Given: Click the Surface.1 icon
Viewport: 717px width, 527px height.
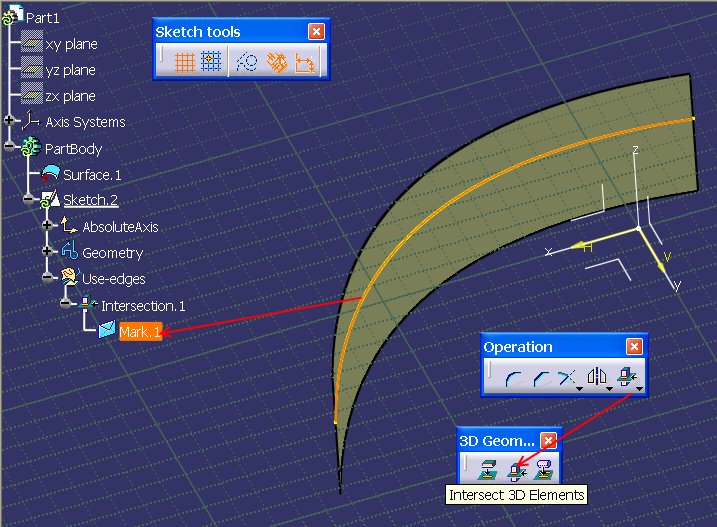Looking at the screenshot, I should pos(50,174).
